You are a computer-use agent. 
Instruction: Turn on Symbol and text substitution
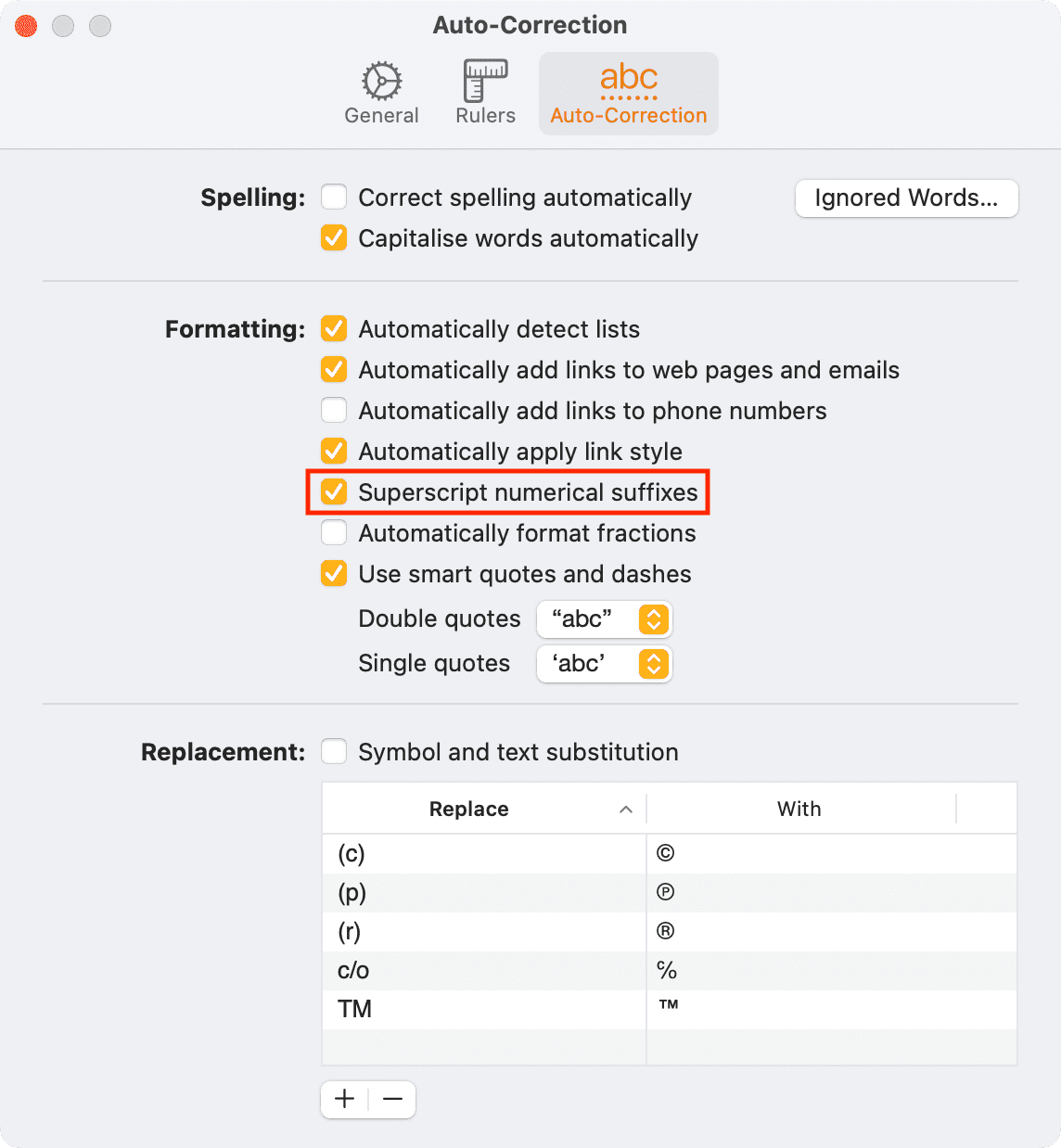(x=334, y=752)
